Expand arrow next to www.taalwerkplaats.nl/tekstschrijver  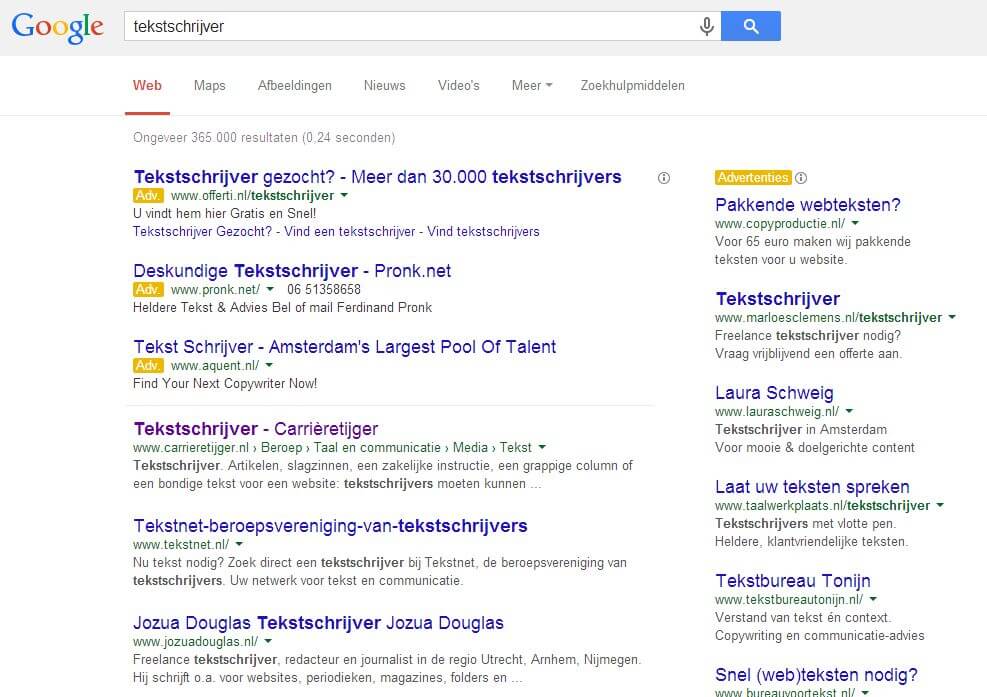click(x=940, y=505)
